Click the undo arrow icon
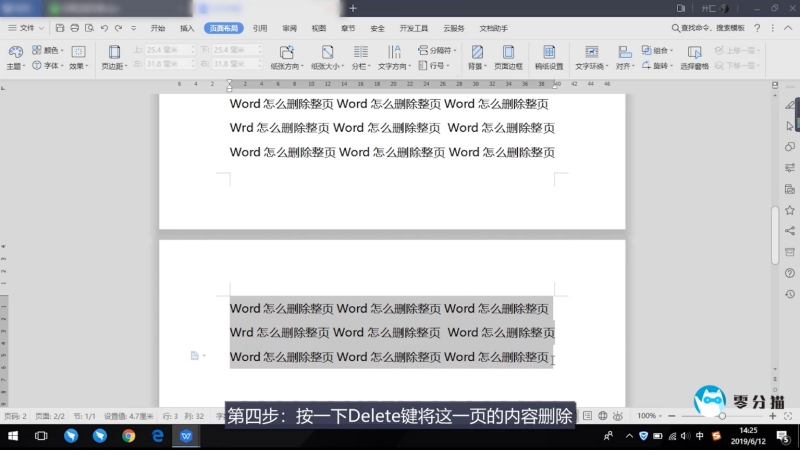Viewport: 800px width, 450px height. 104,28
